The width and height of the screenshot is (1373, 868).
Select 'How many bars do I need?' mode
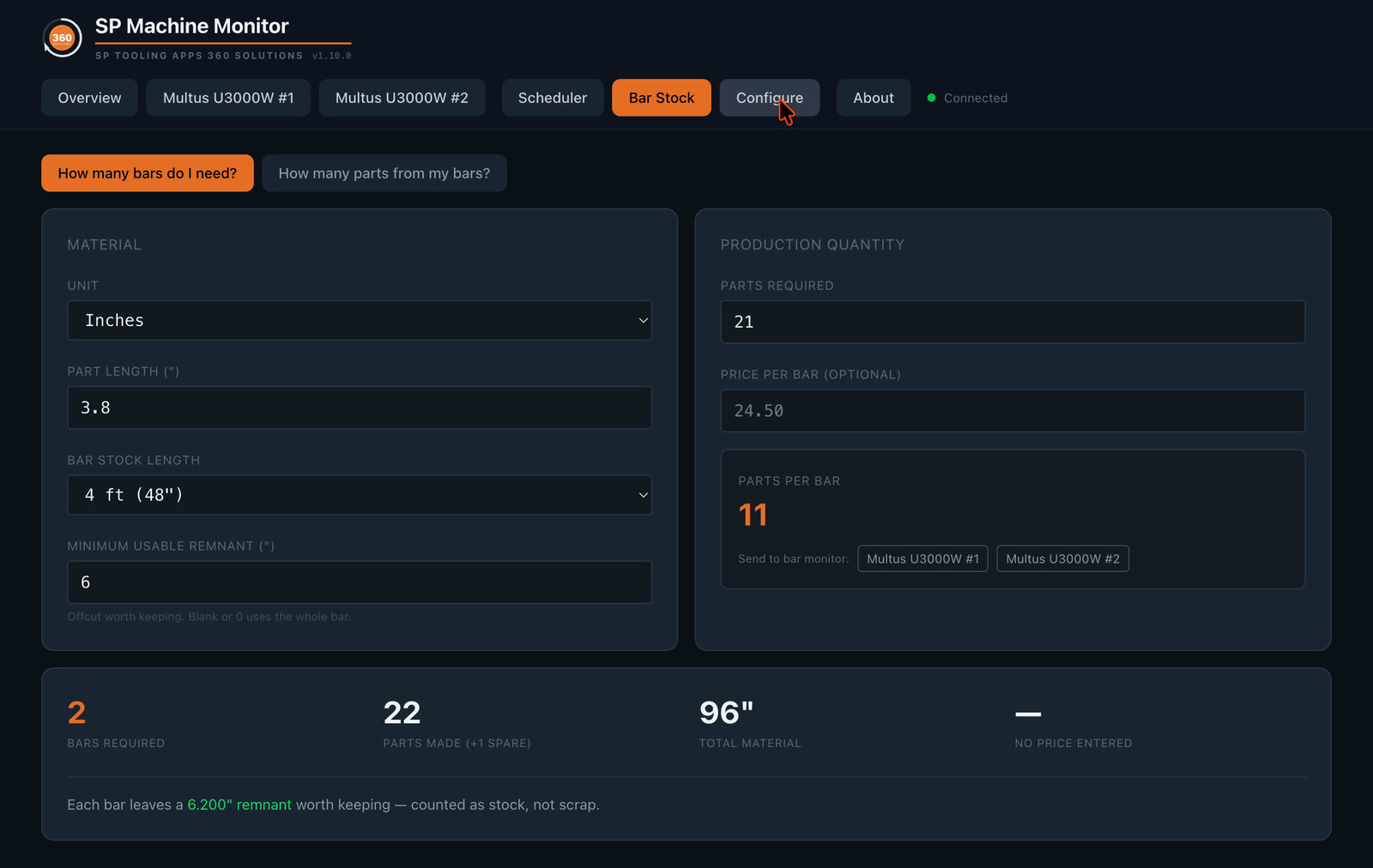click(x=148, y=173)
